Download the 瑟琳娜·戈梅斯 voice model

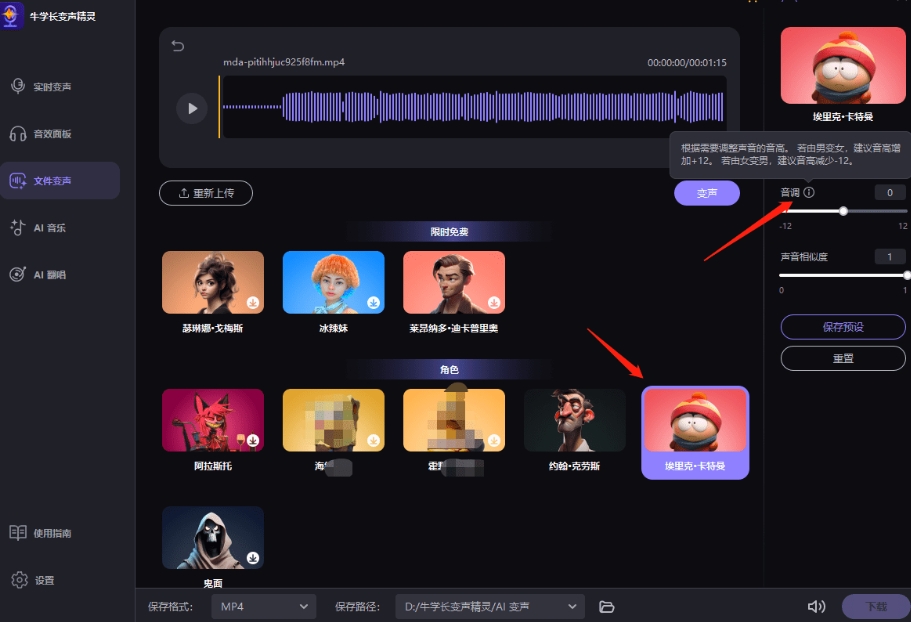click(x=253, y=303)
